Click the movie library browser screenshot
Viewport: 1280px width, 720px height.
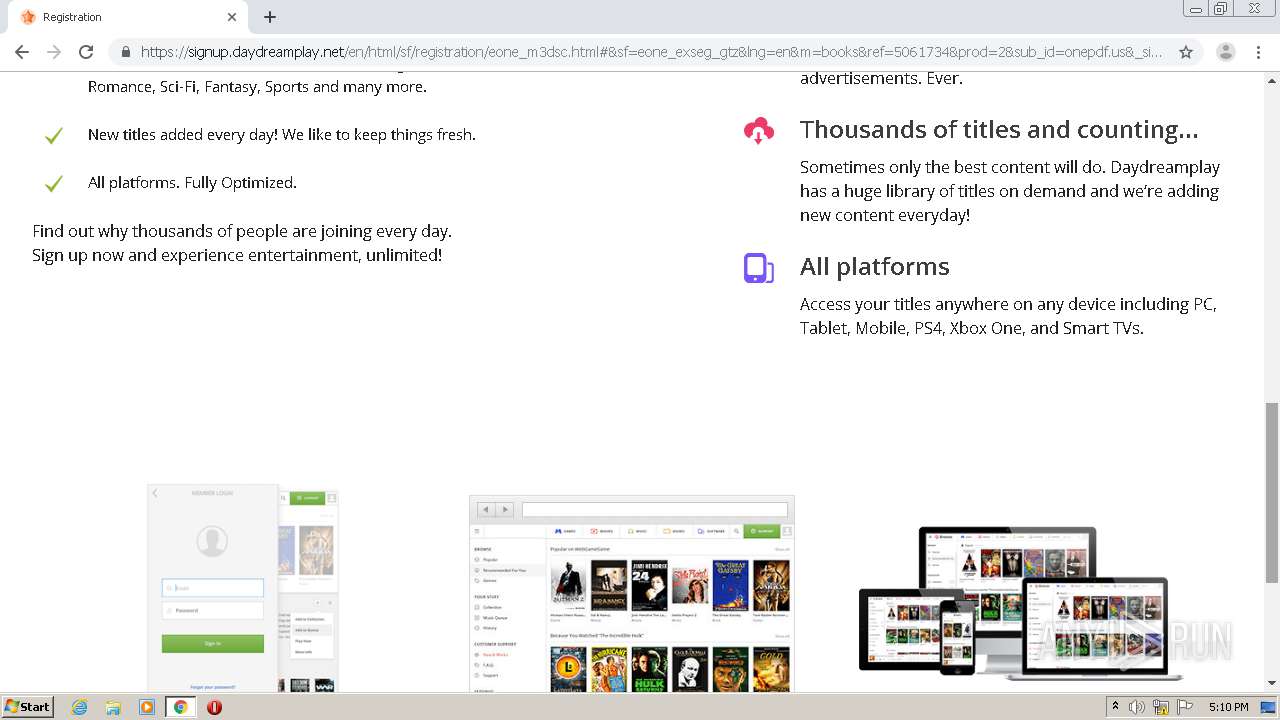coord(632,593)
